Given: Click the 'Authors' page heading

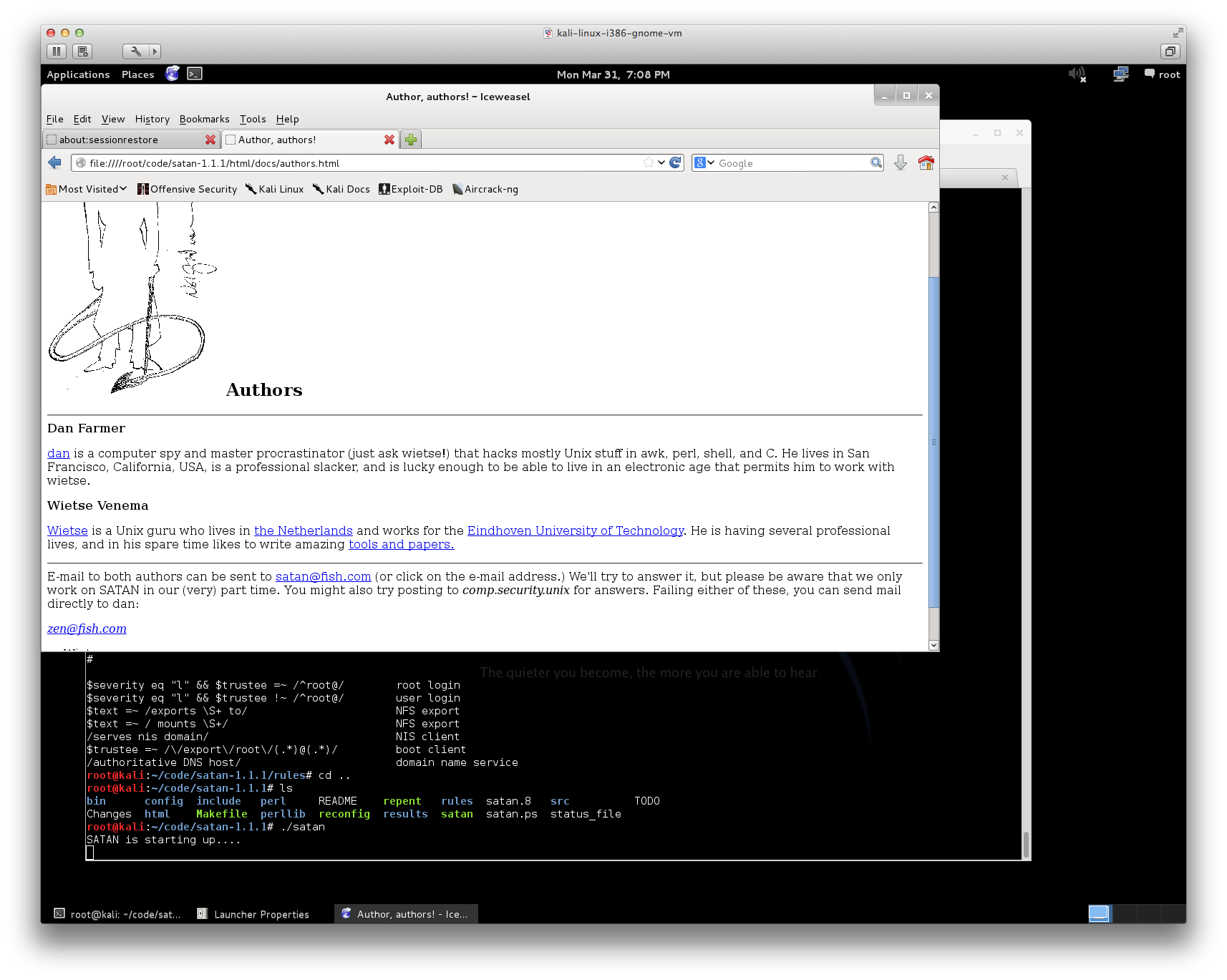Looking at the screenshot, I should [x=264, y=389].
